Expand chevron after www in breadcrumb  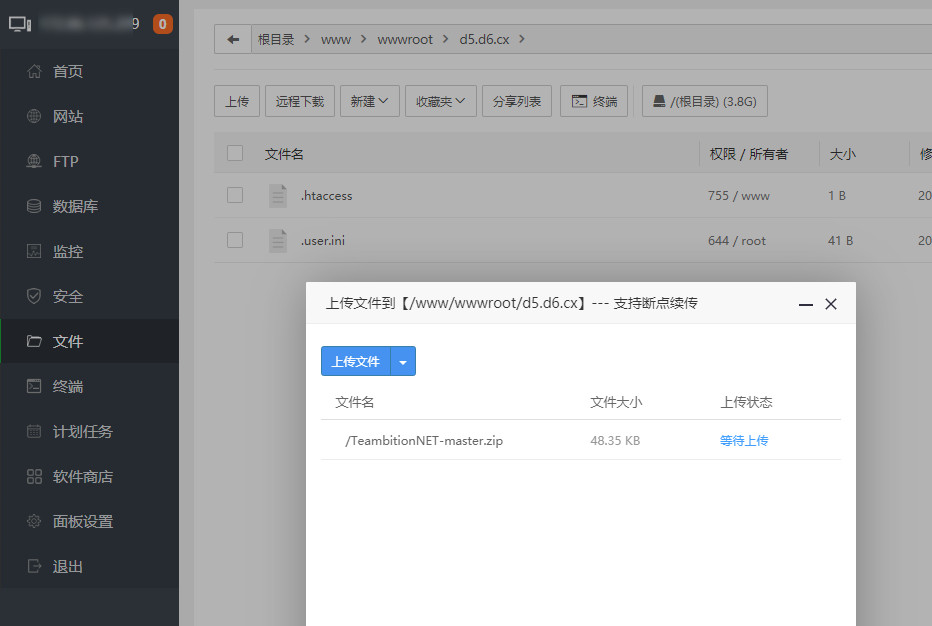point(364,39)
